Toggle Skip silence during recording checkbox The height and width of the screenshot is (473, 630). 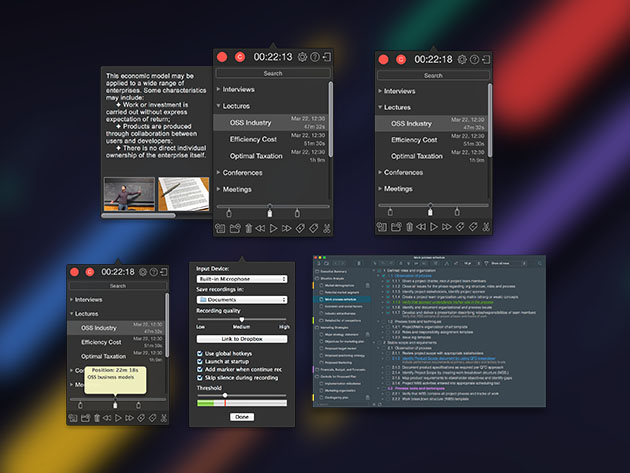click(x=200, y=378)
